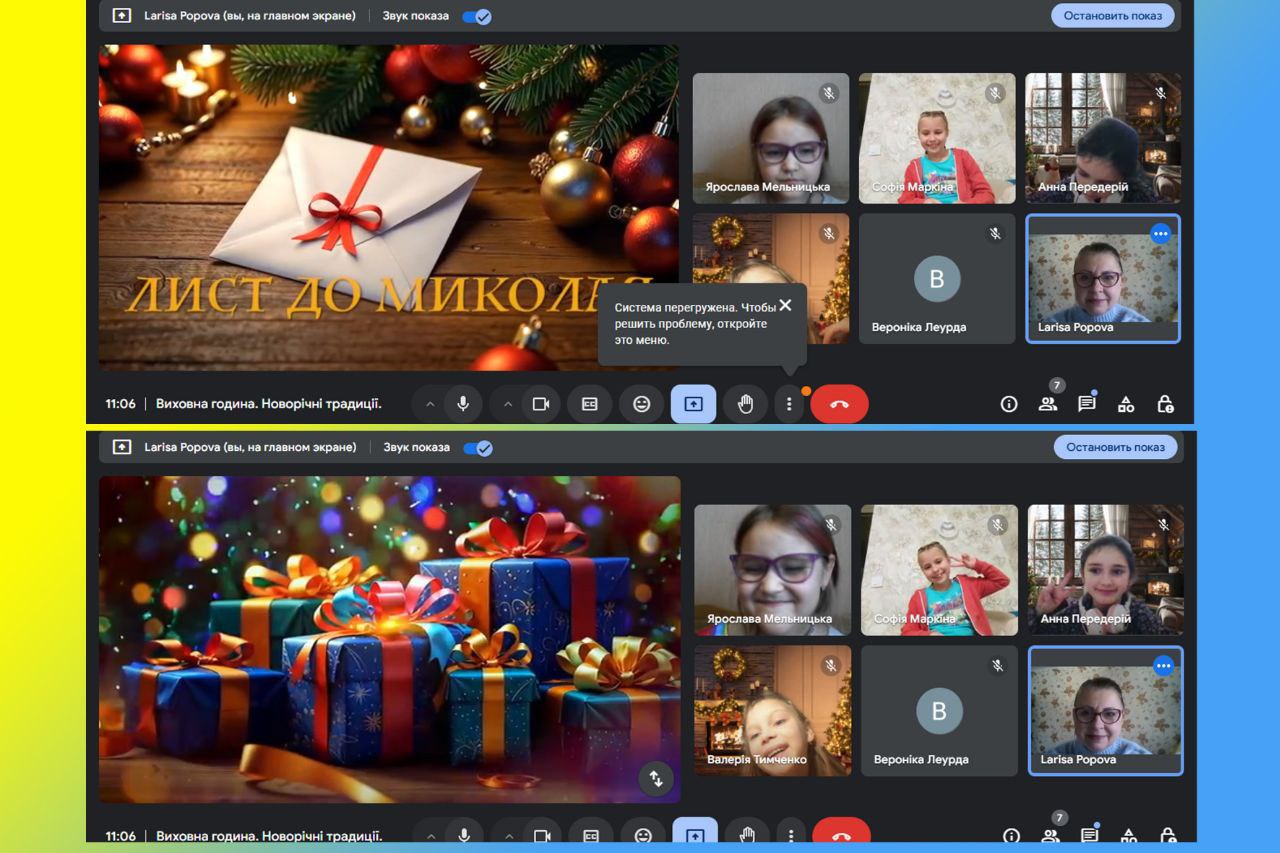This screenshot has width=1280, height=853.
Task: Raise hand in the top meeting toolbar
Action: click(745, 404)
